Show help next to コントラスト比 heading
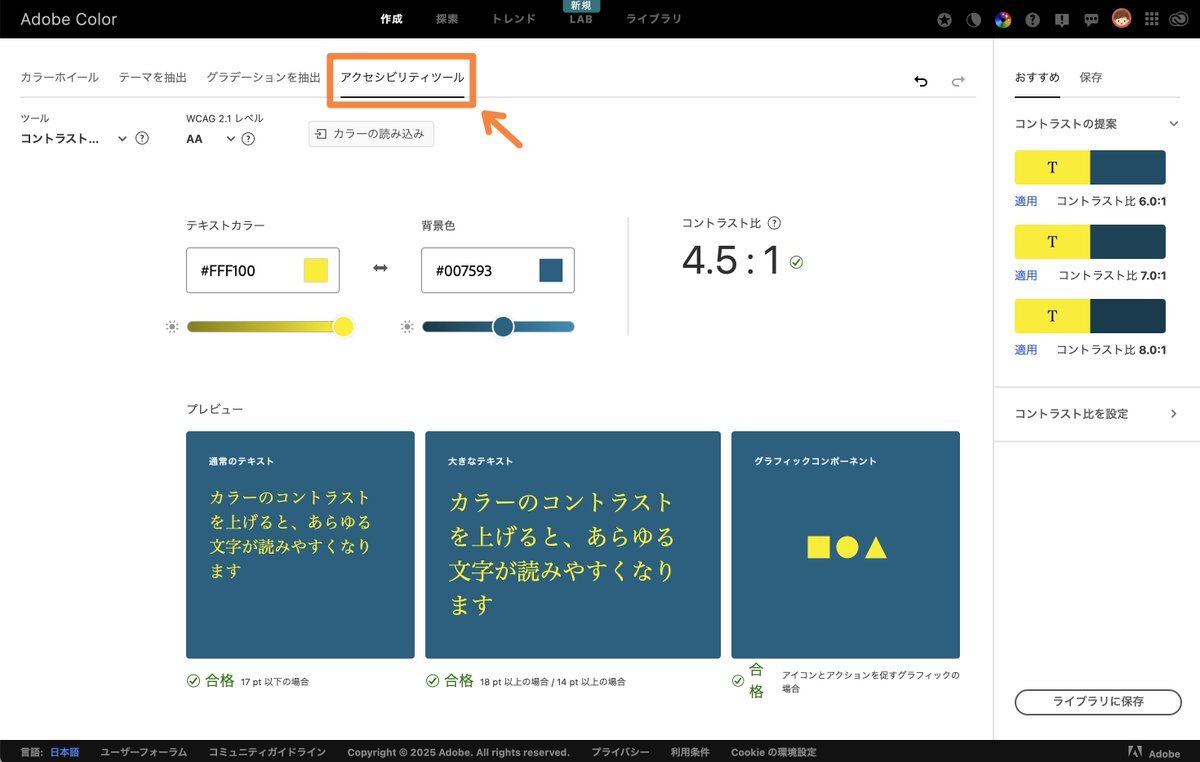Screen dimensions: 1200x762 pos(774,224)
